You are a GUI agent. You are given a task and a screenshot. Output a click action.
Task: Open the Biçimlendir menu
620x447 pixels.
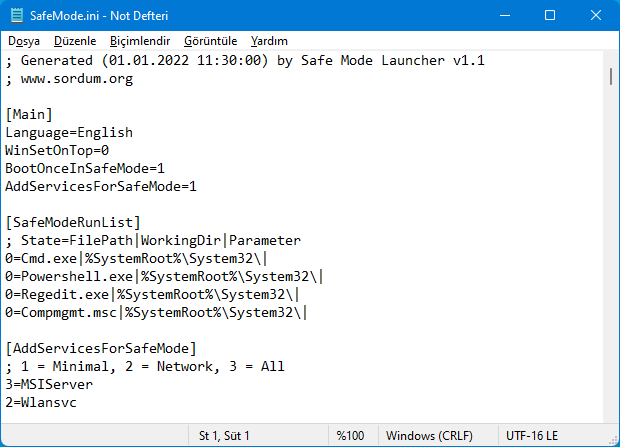point(140,41)
